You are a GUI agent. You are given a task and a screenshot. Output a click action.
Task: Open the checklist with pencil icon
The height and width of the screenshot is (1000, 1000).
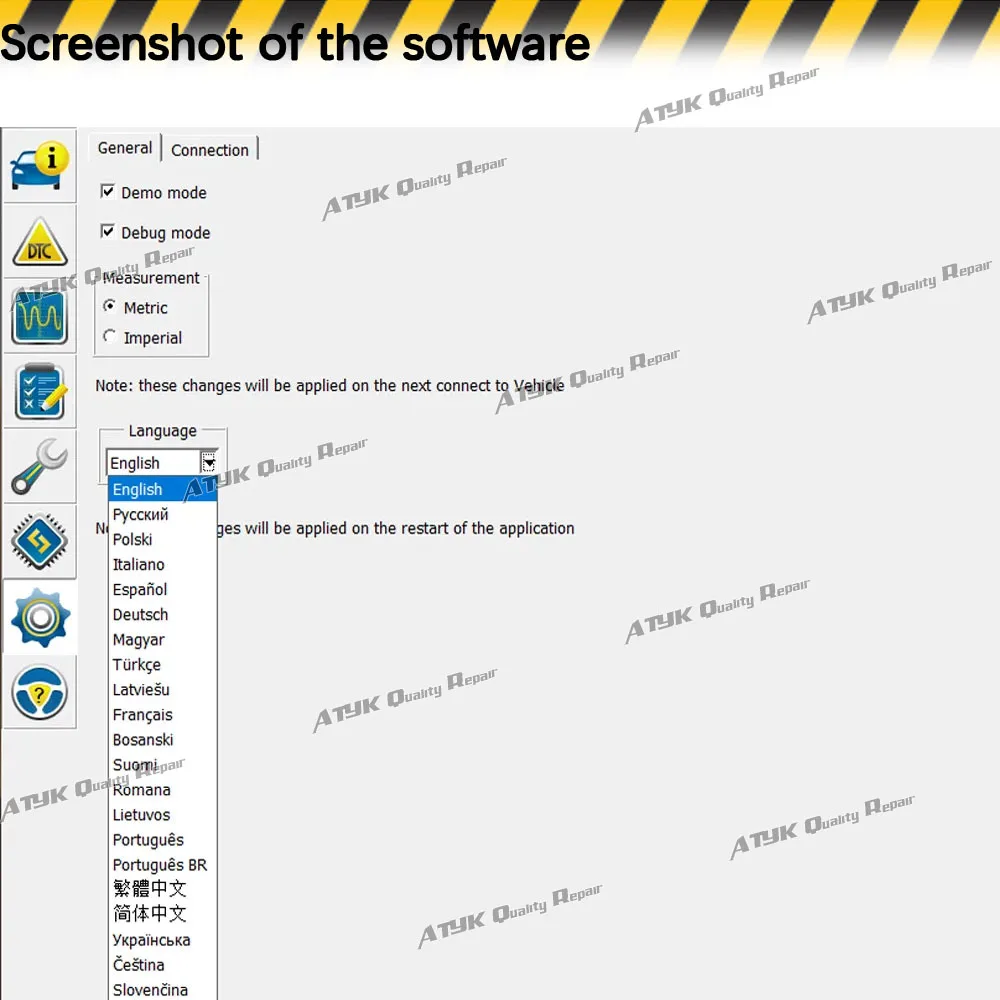click(40, 392)
